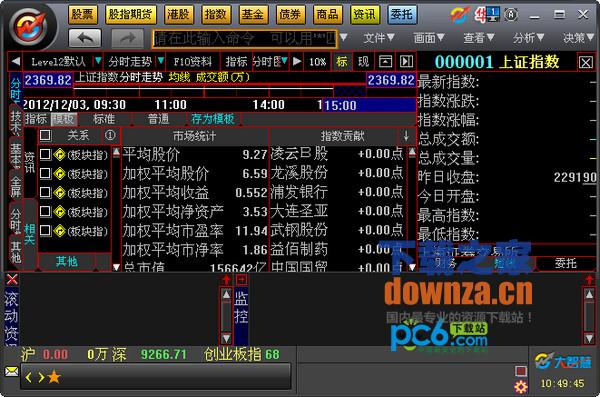Click the yellow flower icon at bottom right
This screenshot has width=600, height=397.
tap(520, 387)
